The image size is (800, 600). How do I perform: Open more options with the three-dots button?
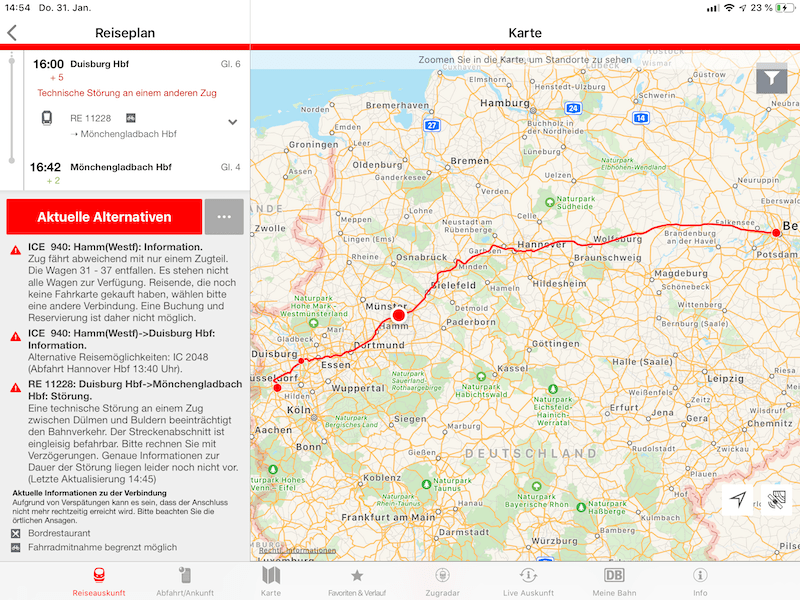(224, 217)
